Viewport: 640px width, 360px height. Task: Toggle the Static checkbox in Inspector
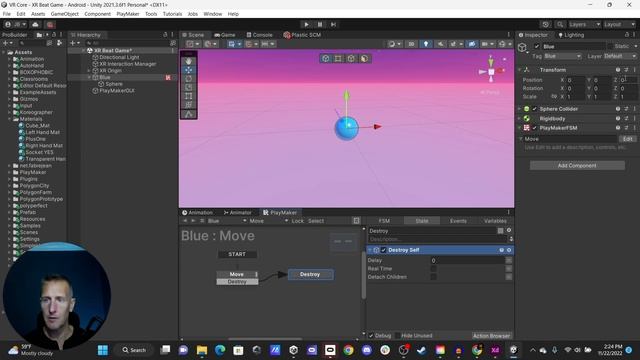(610, 47)
